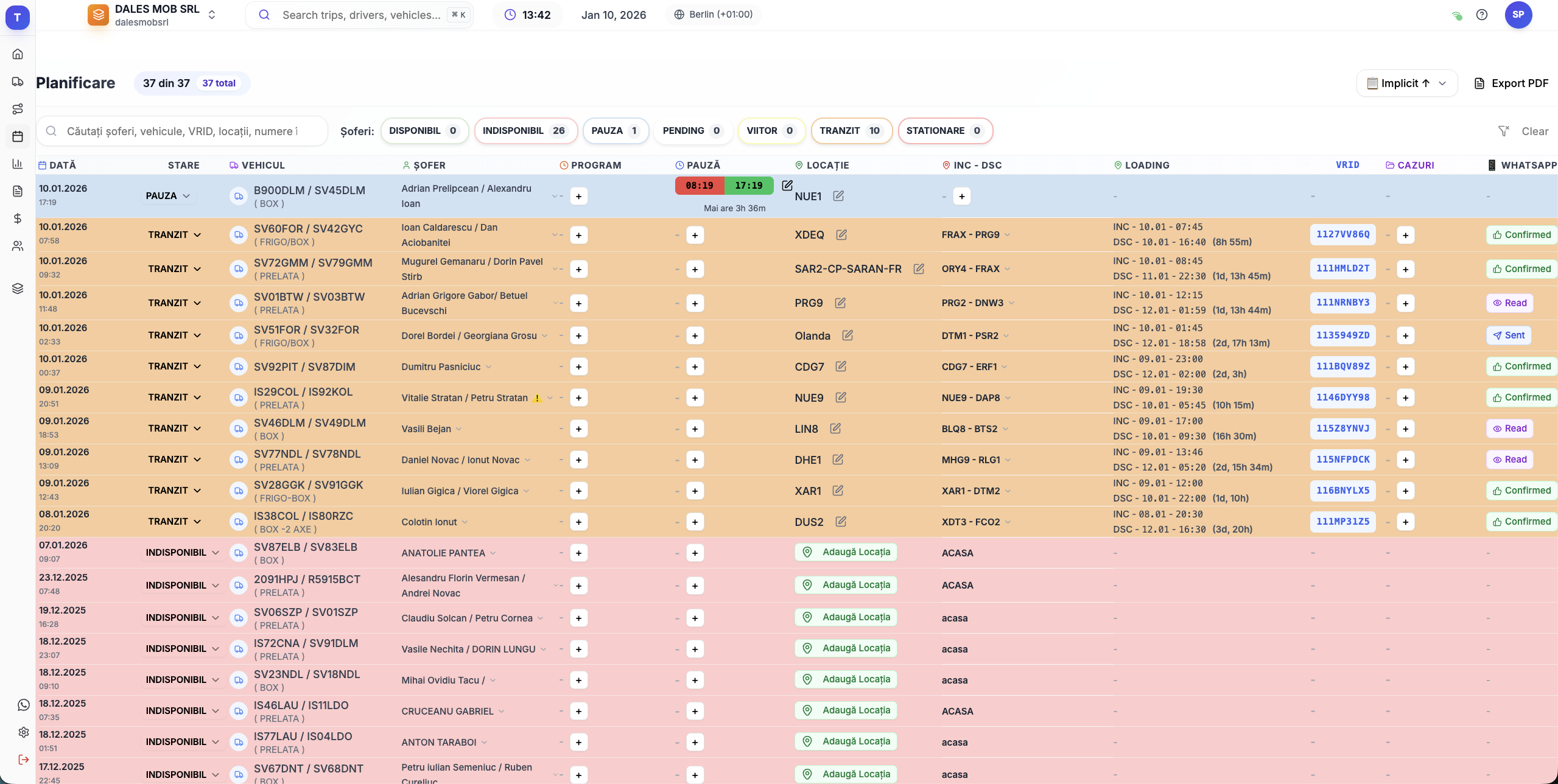
Task: Click the red 08:19 pause timer segment
Action: click(699, 186)
